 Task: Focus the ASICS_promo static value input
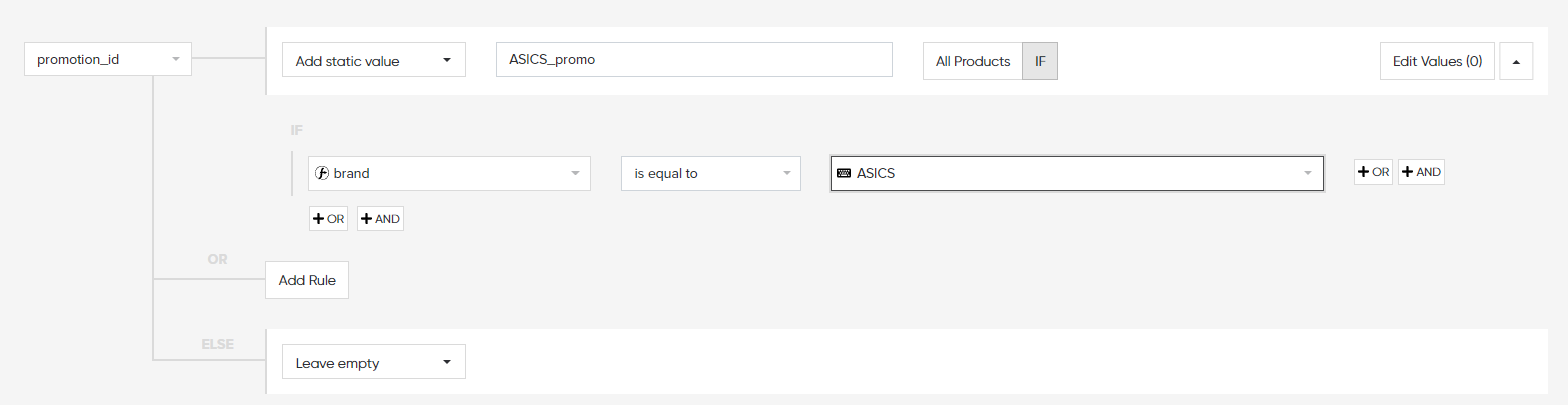[694, 59]
